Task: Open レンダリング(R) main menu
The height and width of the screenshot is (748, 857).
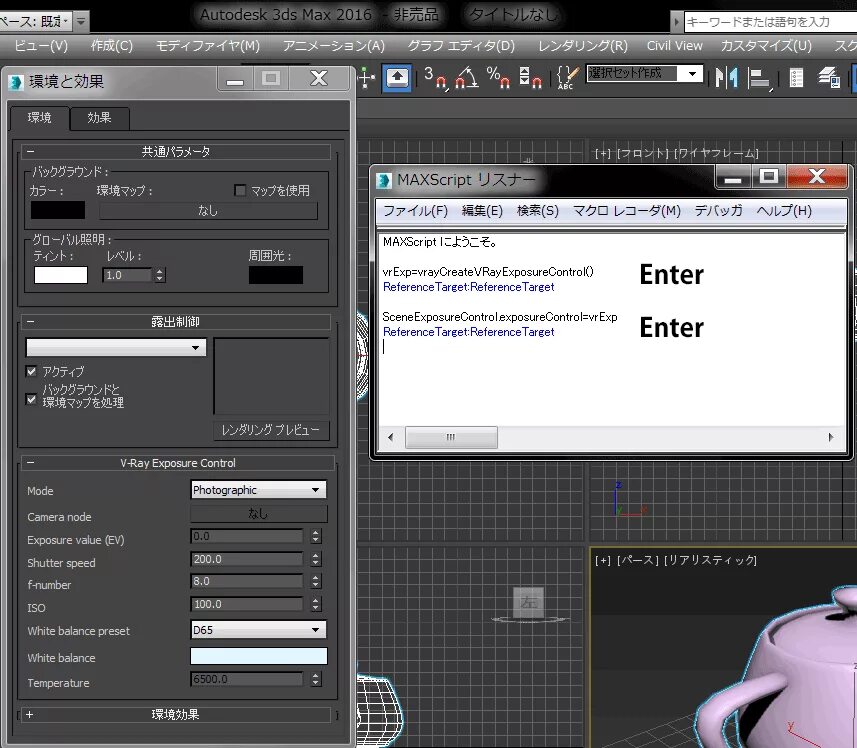Action: [x=583, y=46]
